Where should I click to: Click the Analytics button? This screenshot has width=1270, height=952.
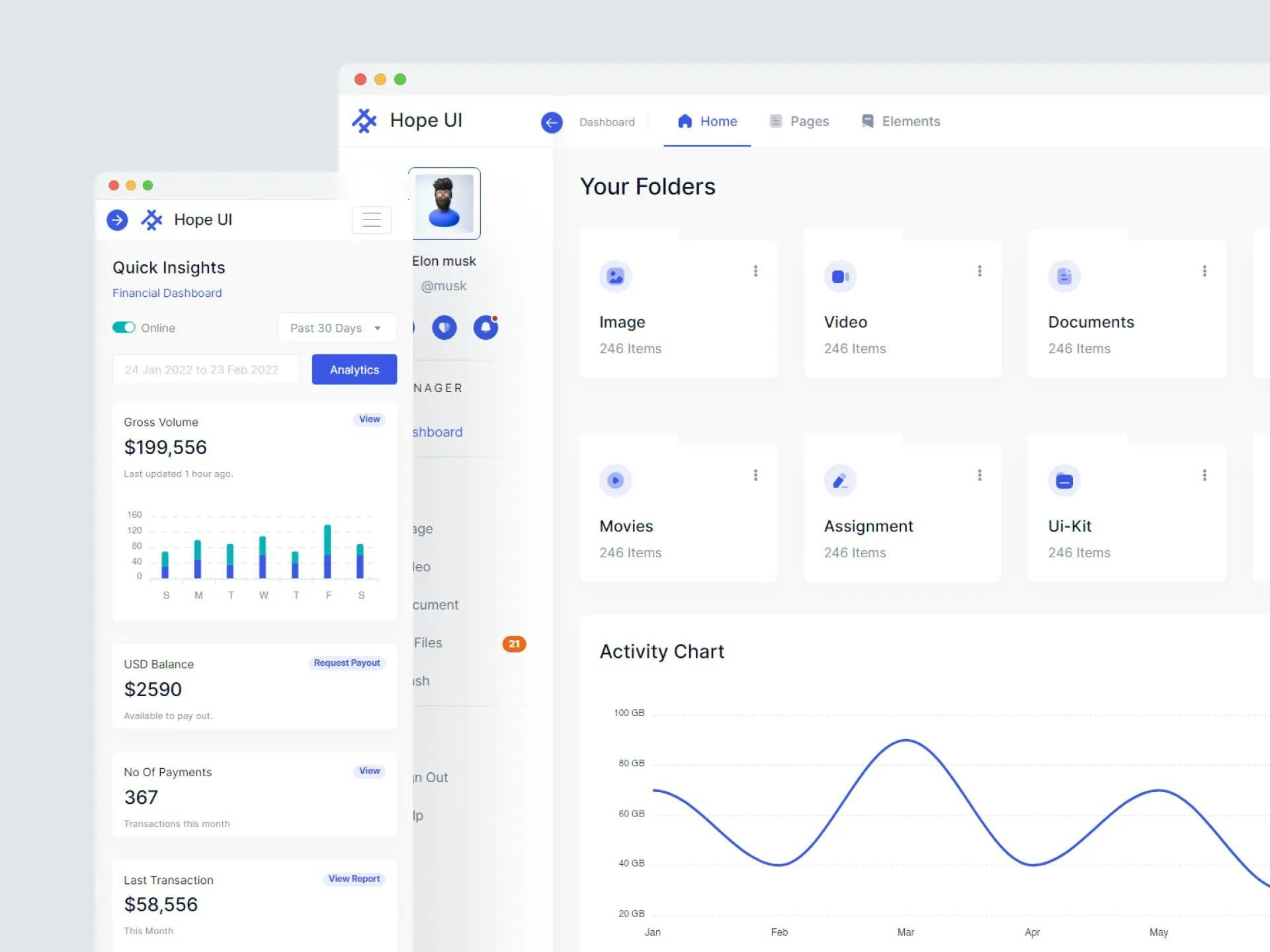[354, 370]
